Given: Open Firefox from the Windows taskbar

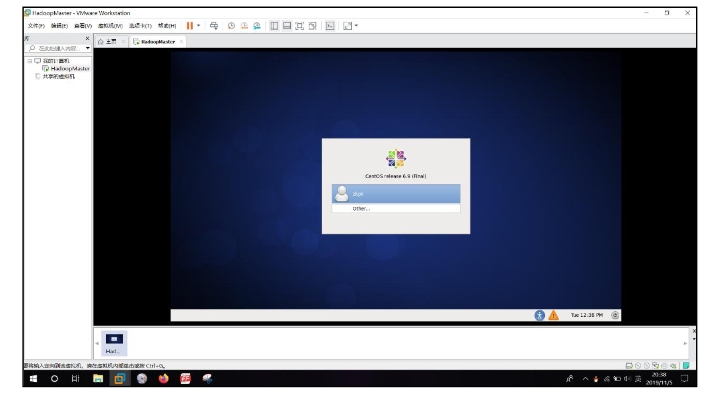Looking at the screenshot, I should click(x=163, y=379).
